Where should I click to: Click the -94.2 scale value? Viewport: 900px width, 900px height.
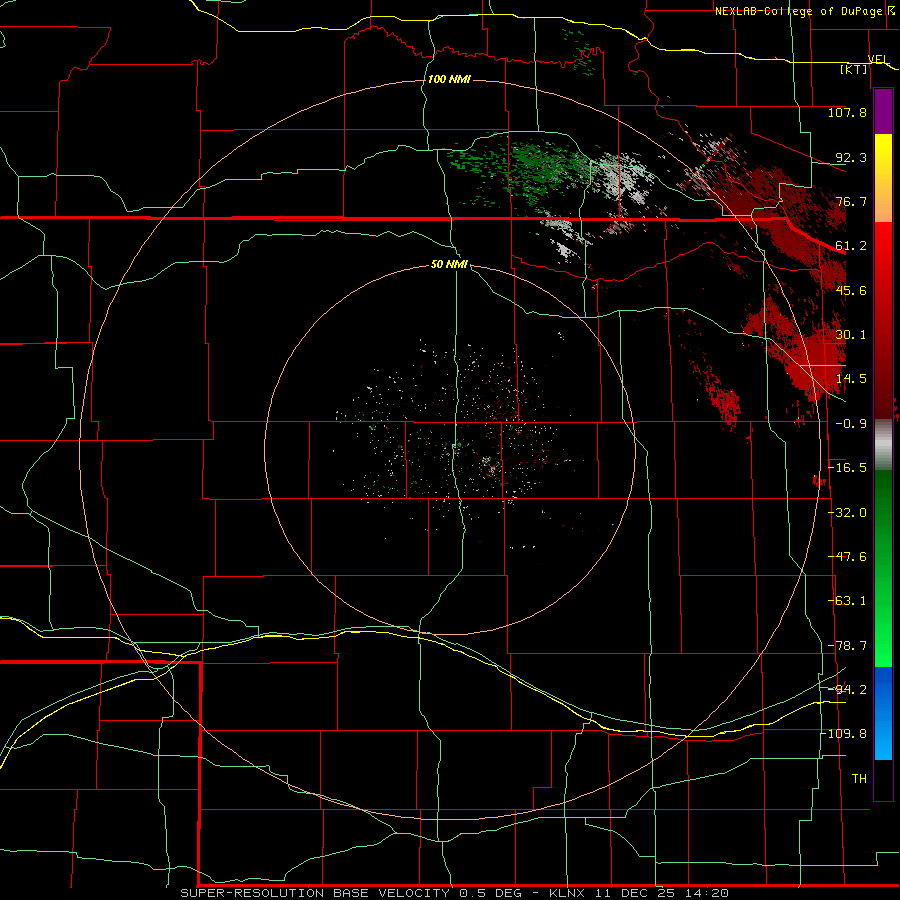pyautogui.click(x=847, y=690)
